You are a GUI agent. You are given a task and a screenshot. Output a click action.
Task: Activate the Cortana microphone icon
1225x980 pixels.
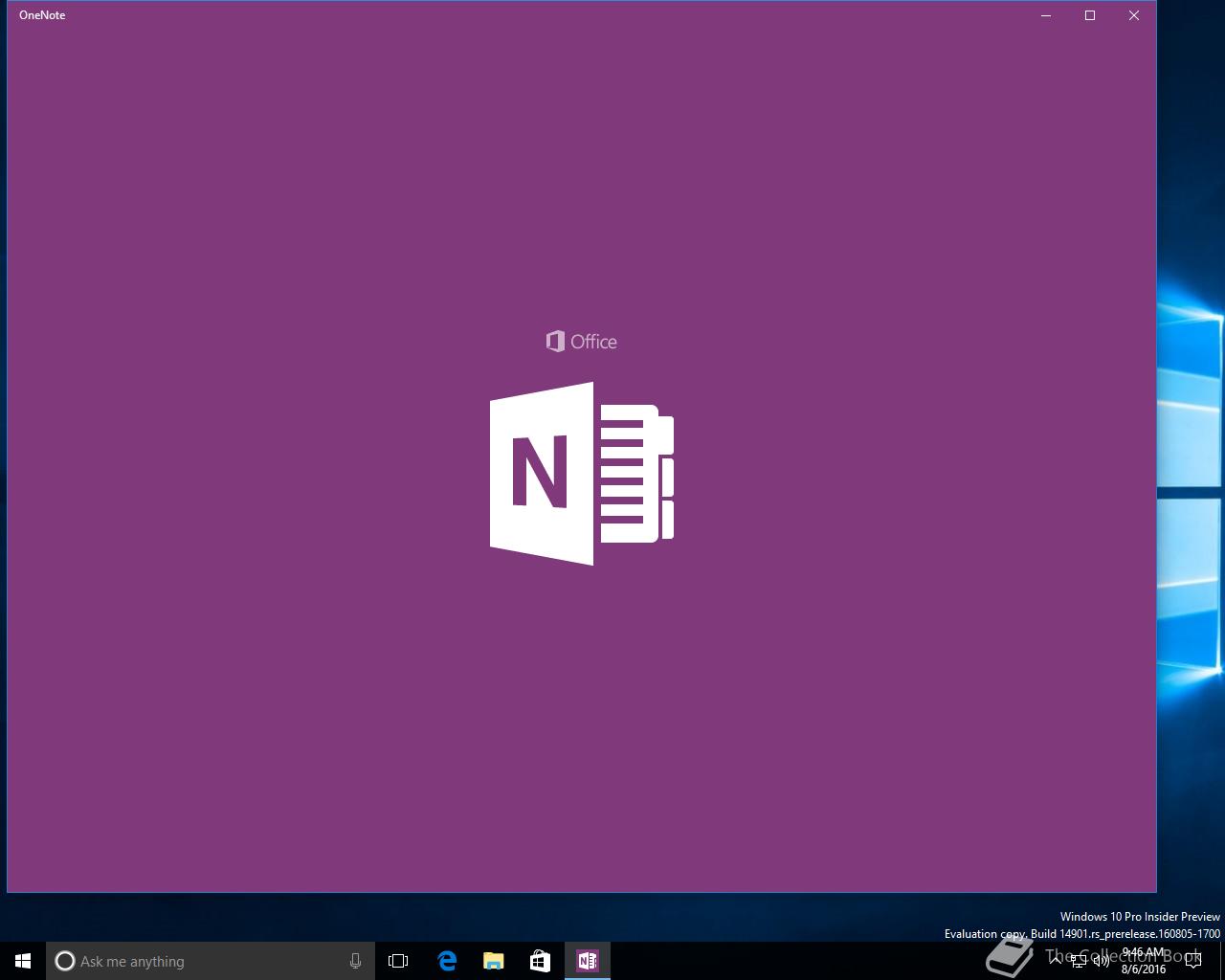tap(355, 961)
